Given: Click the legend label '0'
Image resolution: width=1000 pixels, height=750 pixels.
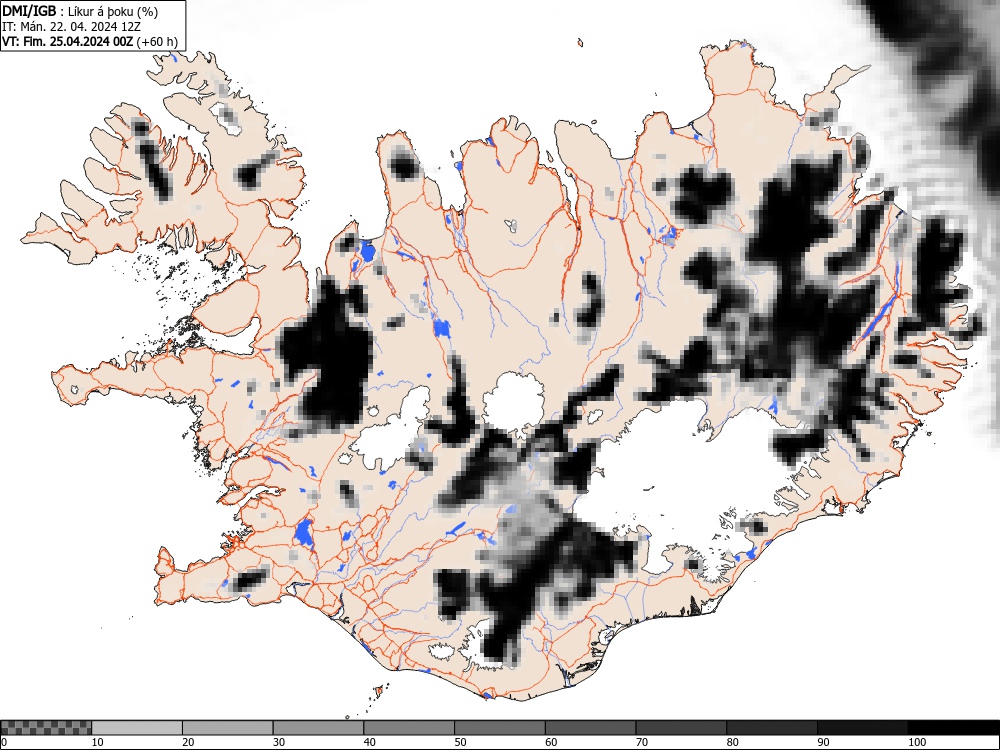Looking at the screenshot, I should pos(4,742).
